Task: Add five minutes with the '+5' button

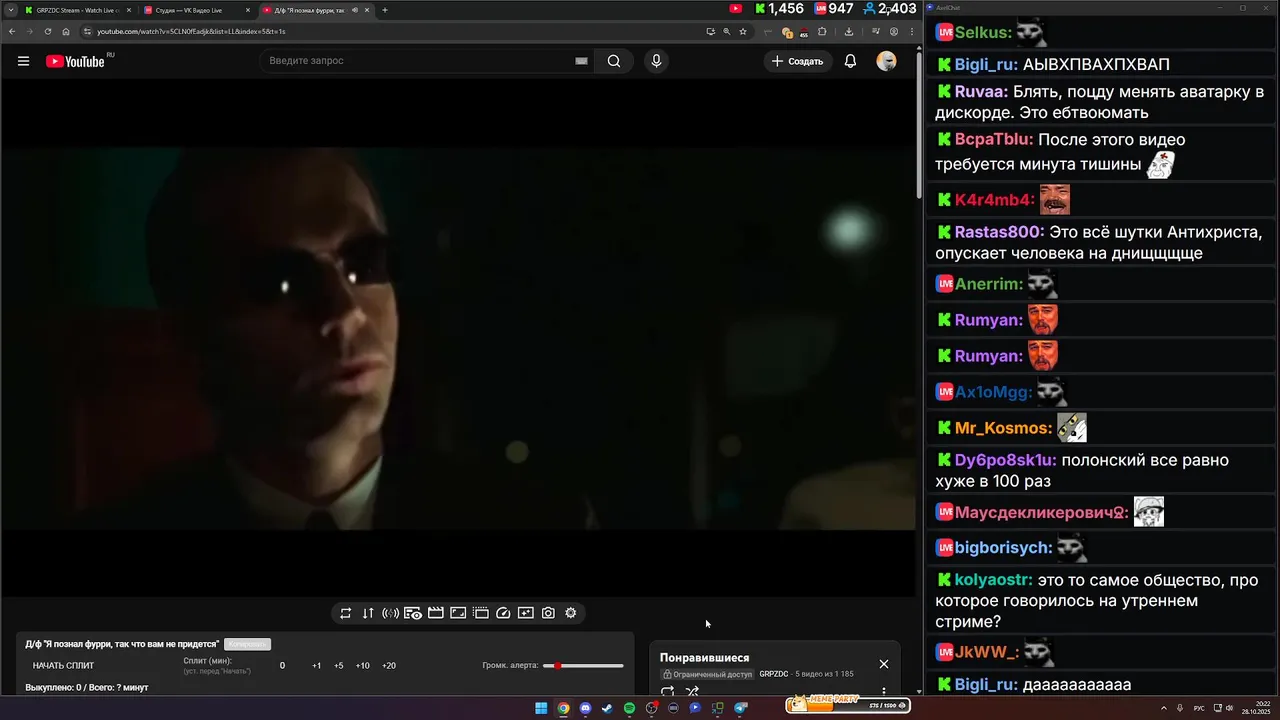Action: coord(338,666)
